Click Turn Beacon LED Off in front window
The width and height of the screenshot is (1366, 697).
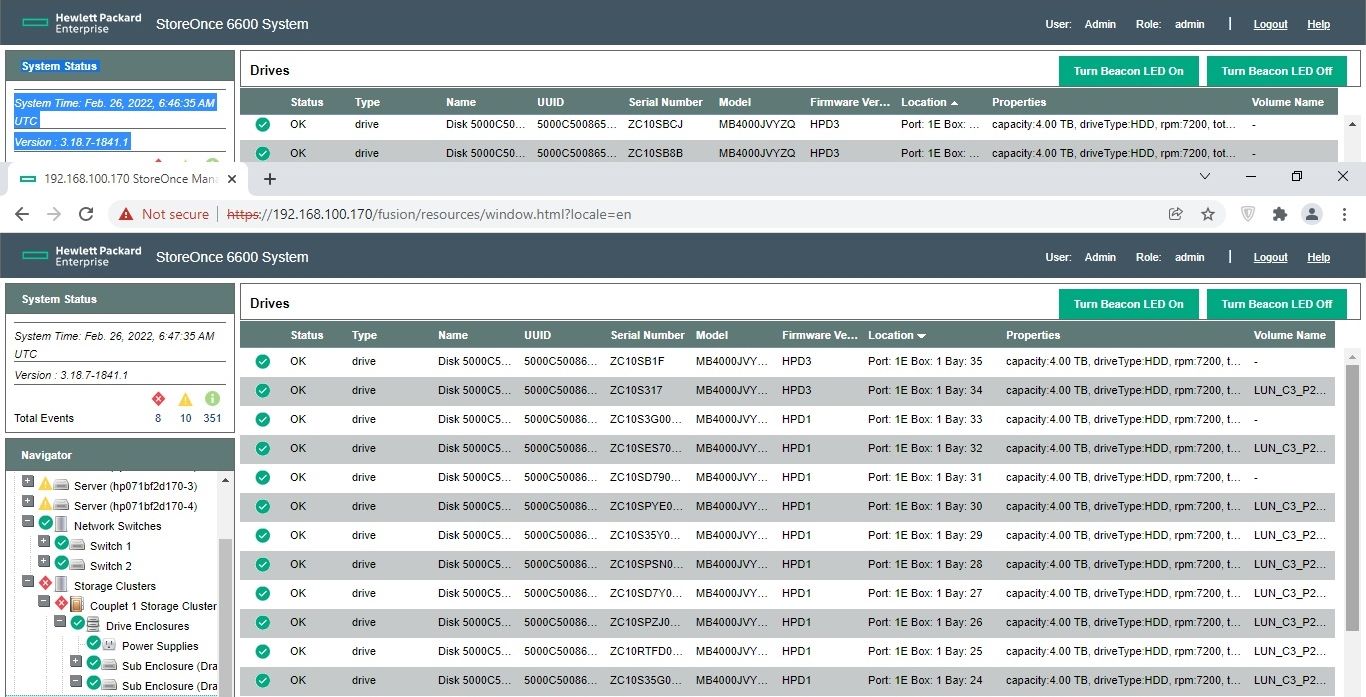click(x=1276, y=304)
